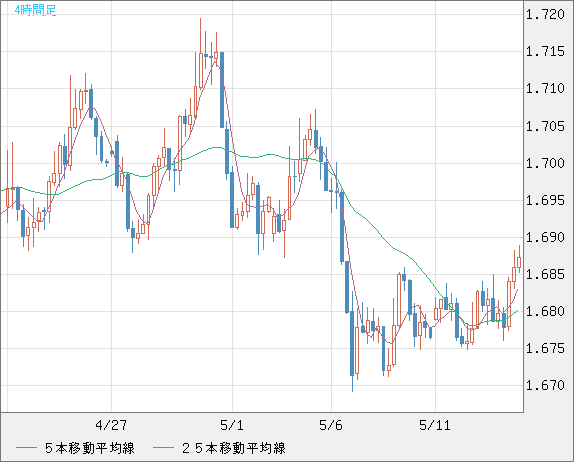Click the purple 5-period MA legend line
The height and width of the screenshot is (462, 574).
click(x=26, y=448)
